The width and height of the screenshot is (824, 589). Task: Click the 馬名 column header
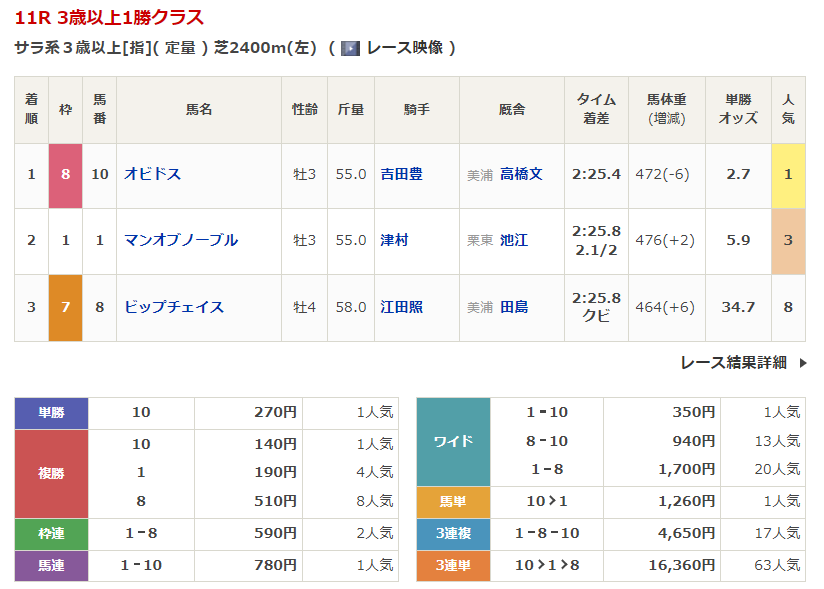click(x=199, y=109)
